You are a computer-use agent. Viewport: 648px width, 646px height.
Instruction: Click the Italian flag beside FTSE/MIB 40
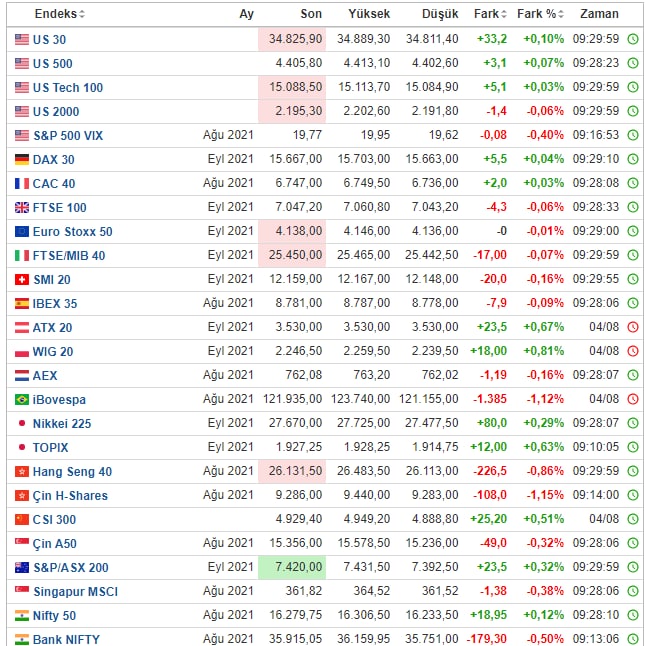tap(22, 255)
